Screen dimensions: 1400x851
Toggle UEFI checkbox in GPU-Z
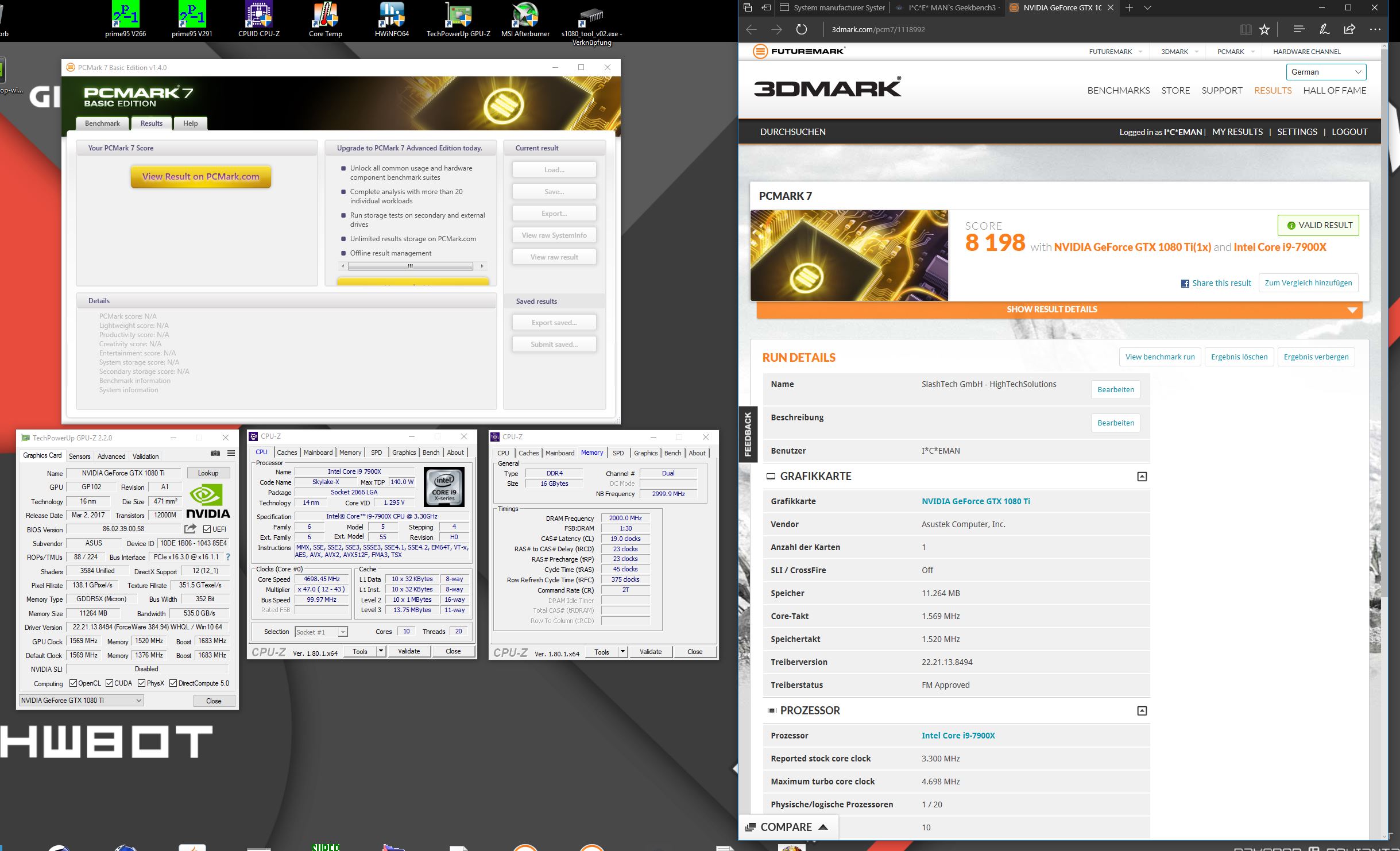point(207,529)
